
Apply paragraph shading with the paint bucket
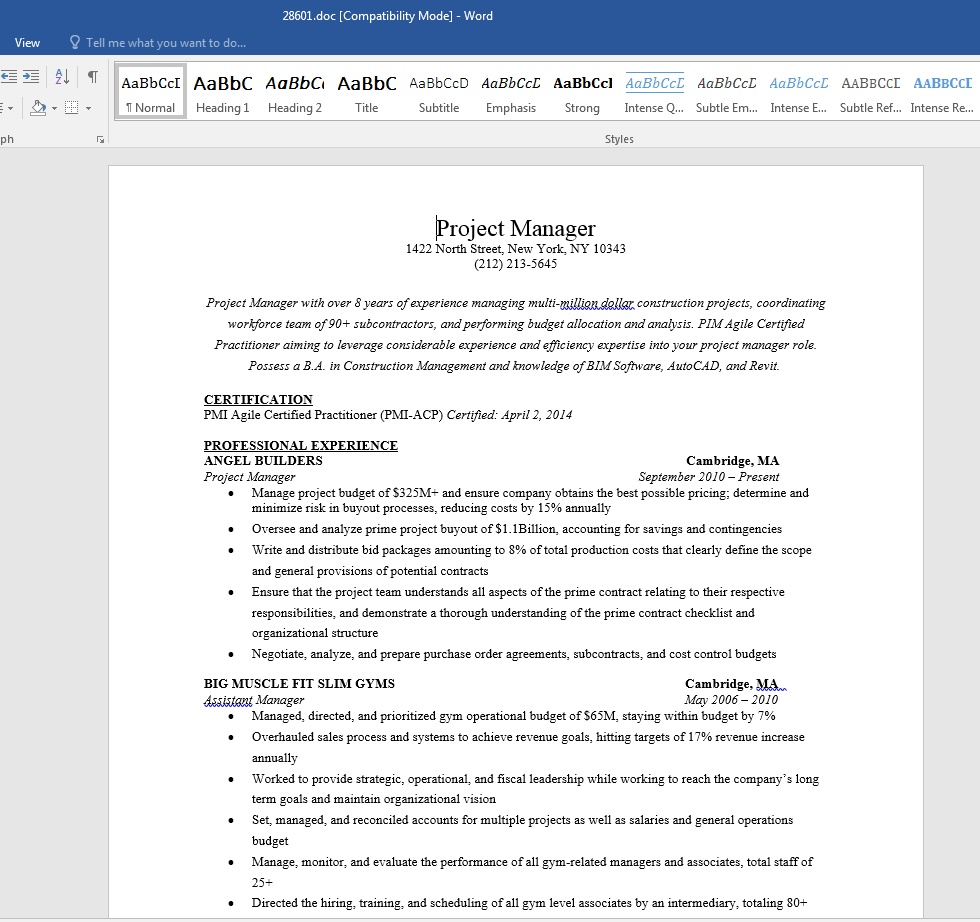point(38,108)
